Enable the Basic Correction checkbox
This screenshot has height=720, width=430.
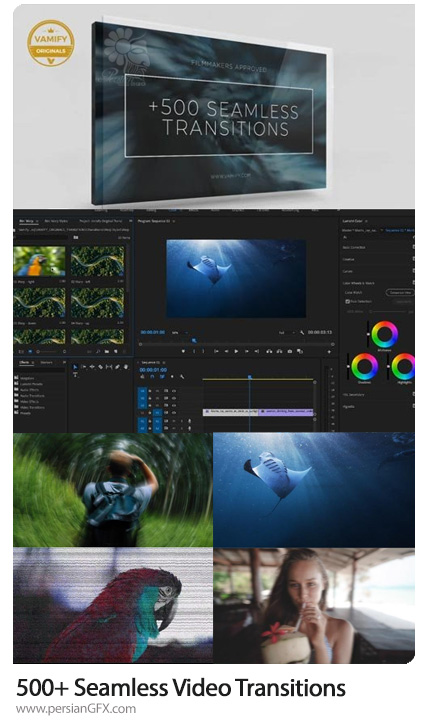(414, 247)
